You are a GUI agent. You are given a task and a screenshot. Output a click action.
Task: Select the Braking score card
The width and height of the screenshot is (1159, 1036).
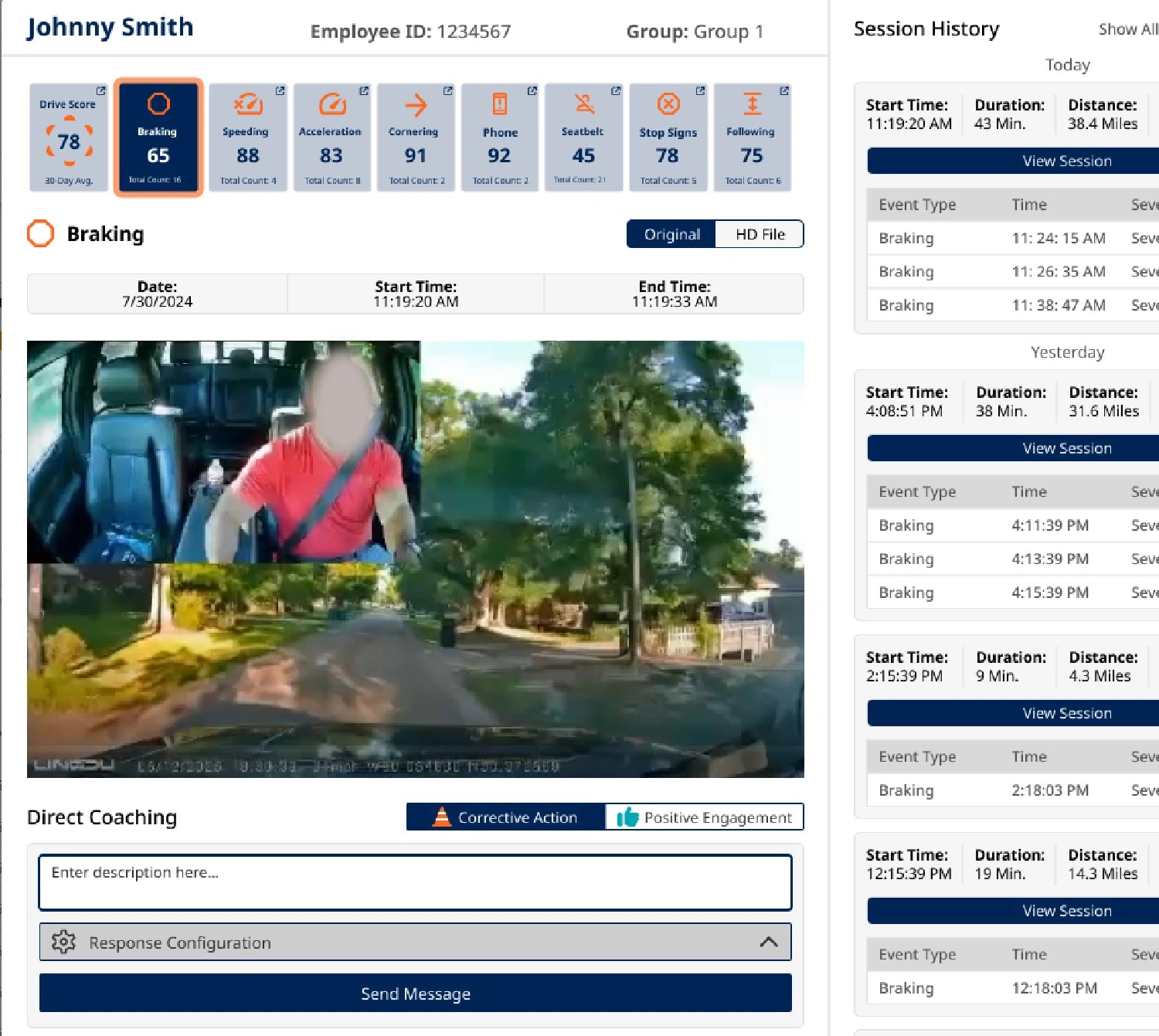[x=158, y=137]
